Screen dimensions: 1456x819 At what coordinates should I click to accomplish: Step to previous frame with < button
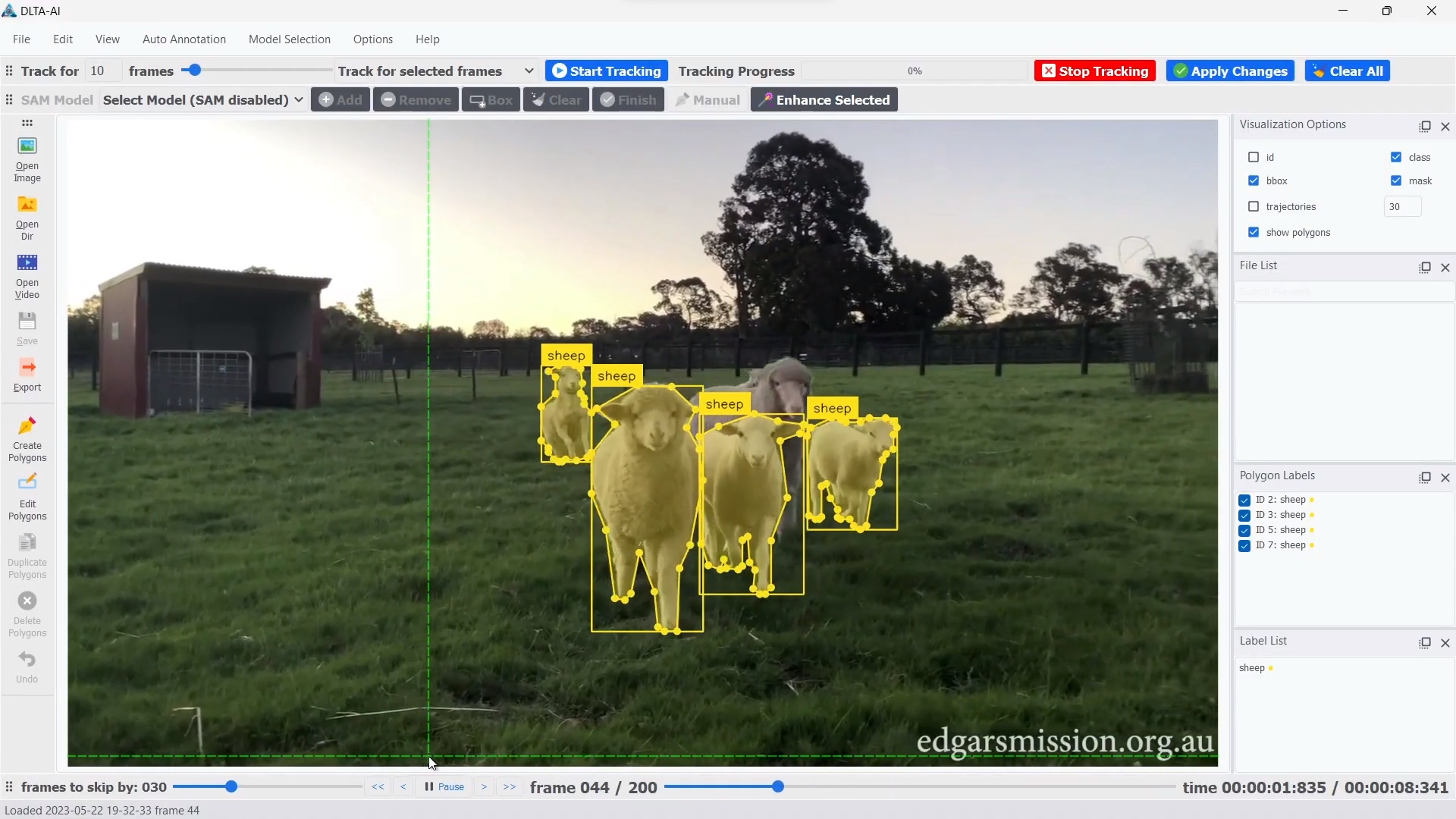403,787
